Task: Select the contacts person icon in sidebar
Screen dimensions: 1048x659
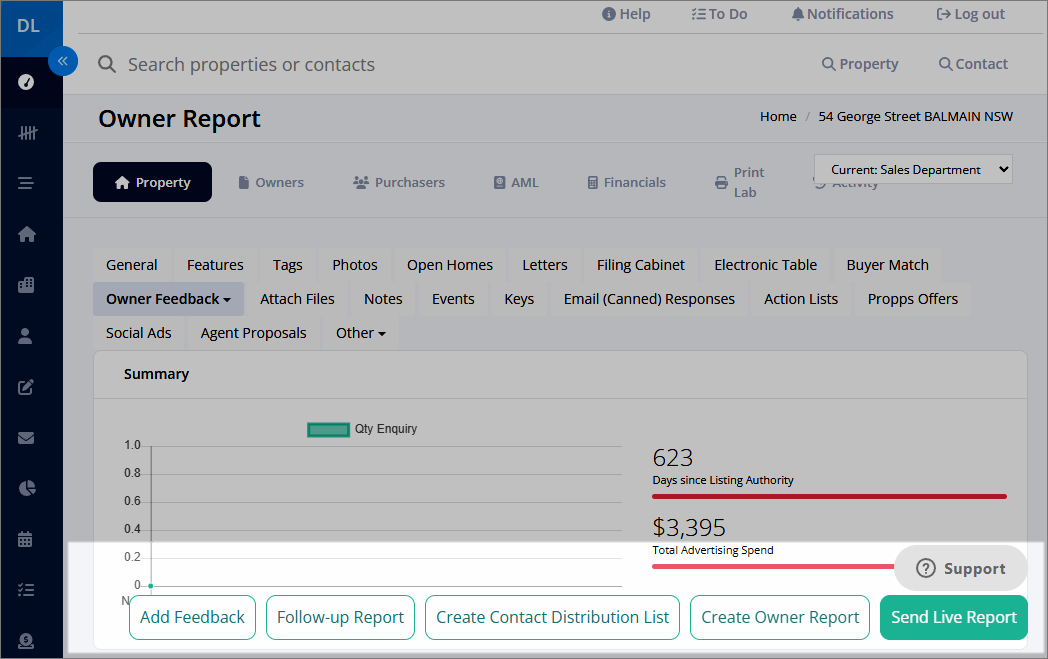Action: (26, 336)
